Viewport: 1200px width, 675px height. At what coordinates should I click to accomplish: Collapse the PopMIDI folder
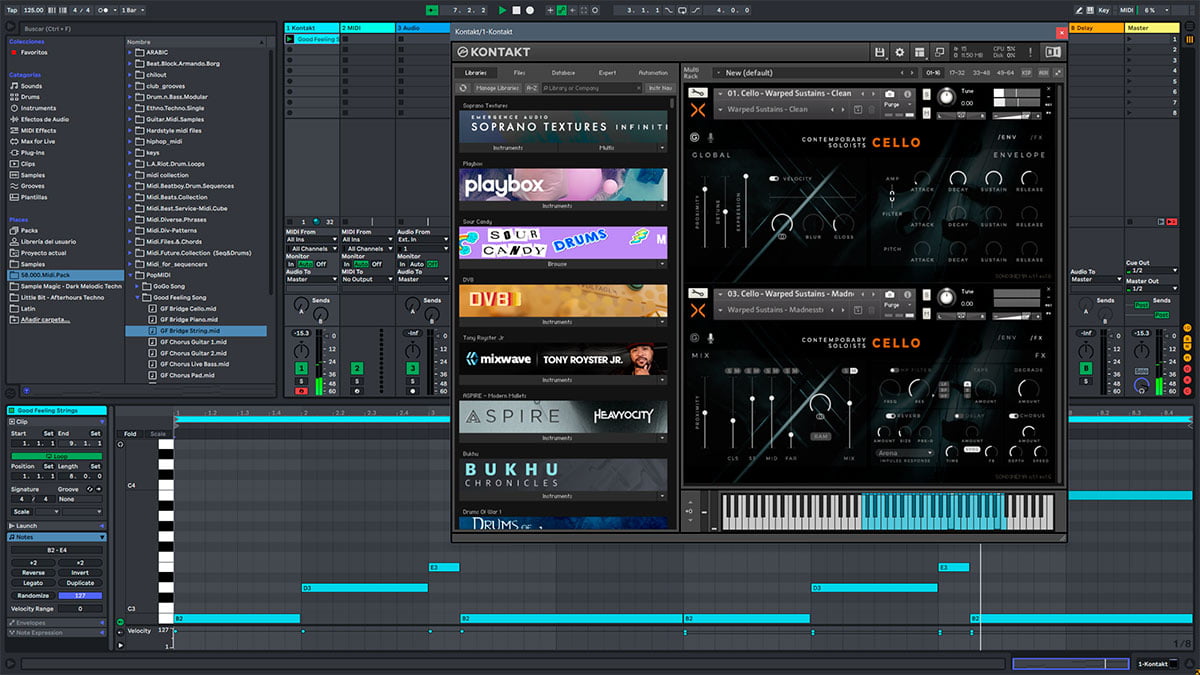[x=131, y=274]
